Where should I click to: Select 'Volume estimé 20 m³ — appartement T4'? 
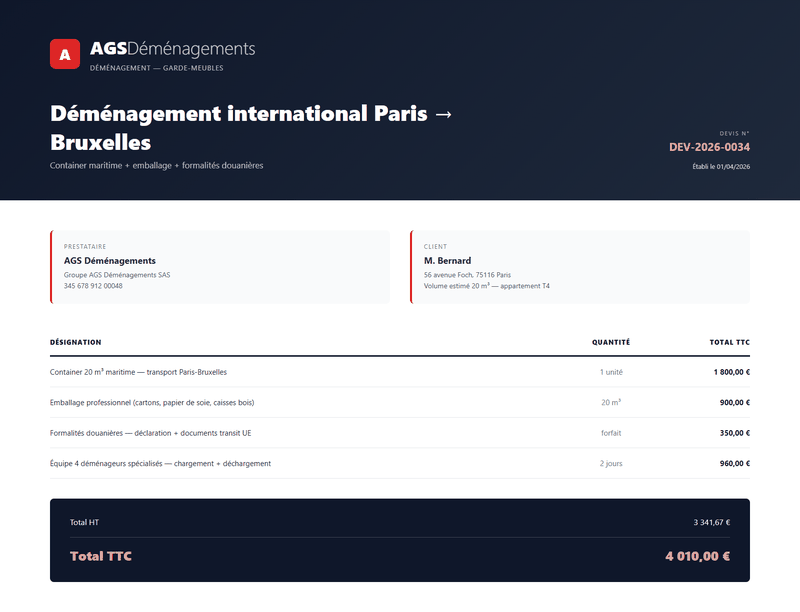487,286
